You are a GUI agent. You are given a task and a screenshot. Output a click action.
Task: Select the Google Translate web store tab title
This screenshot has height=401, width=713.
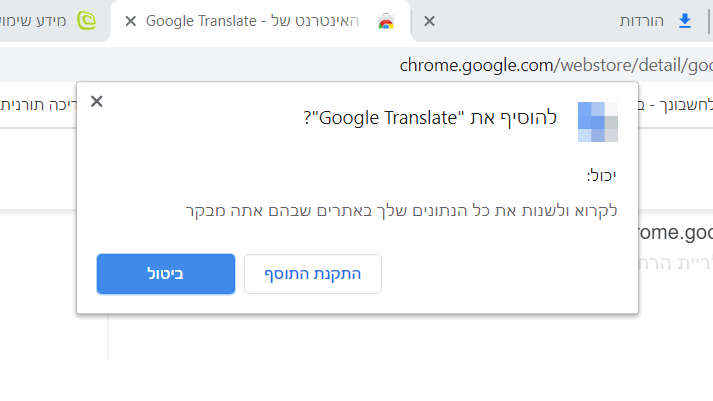(x=255, y=20)
